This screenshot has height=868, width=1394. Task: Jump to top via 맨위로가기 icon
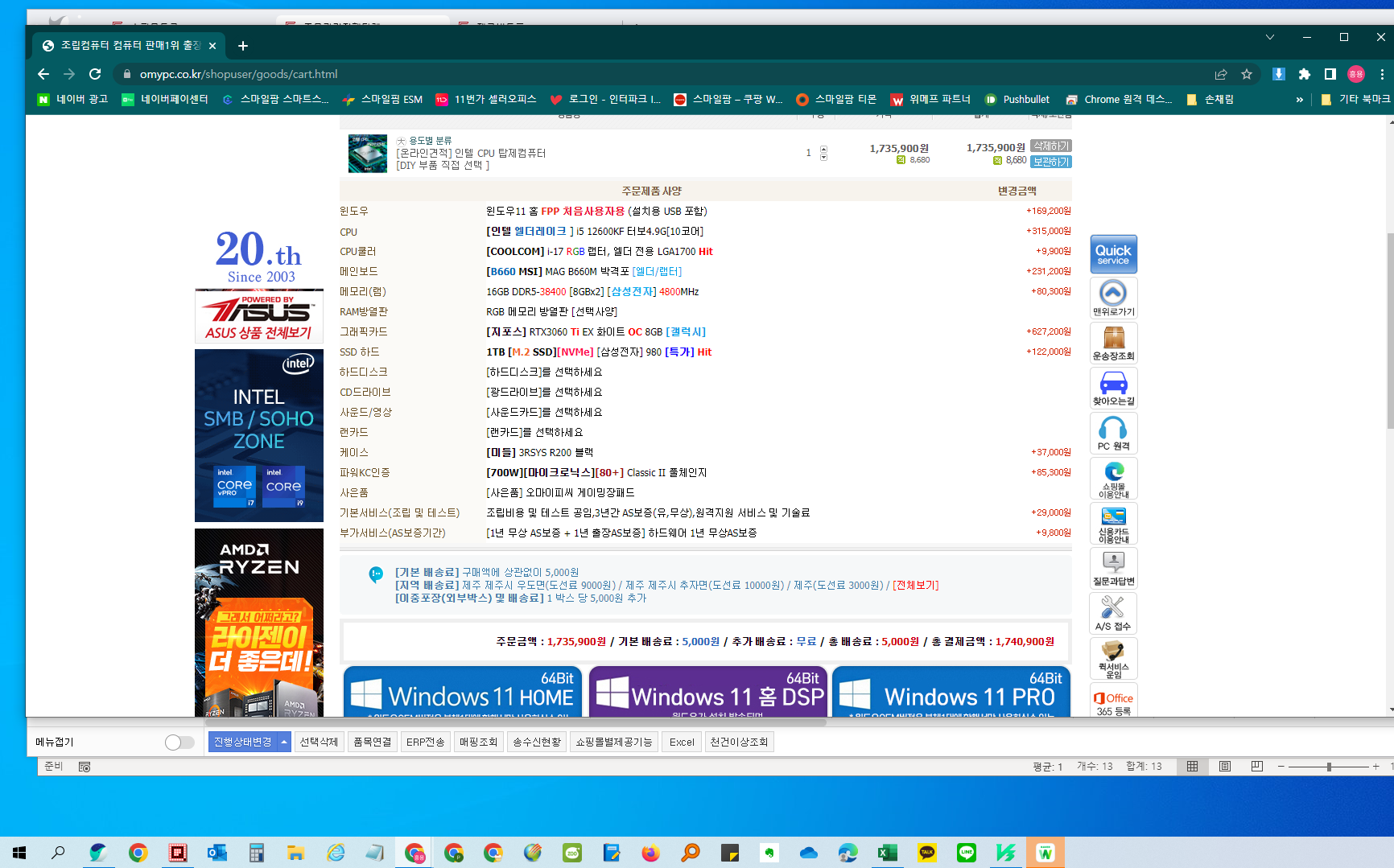(x=1113, y=298)
